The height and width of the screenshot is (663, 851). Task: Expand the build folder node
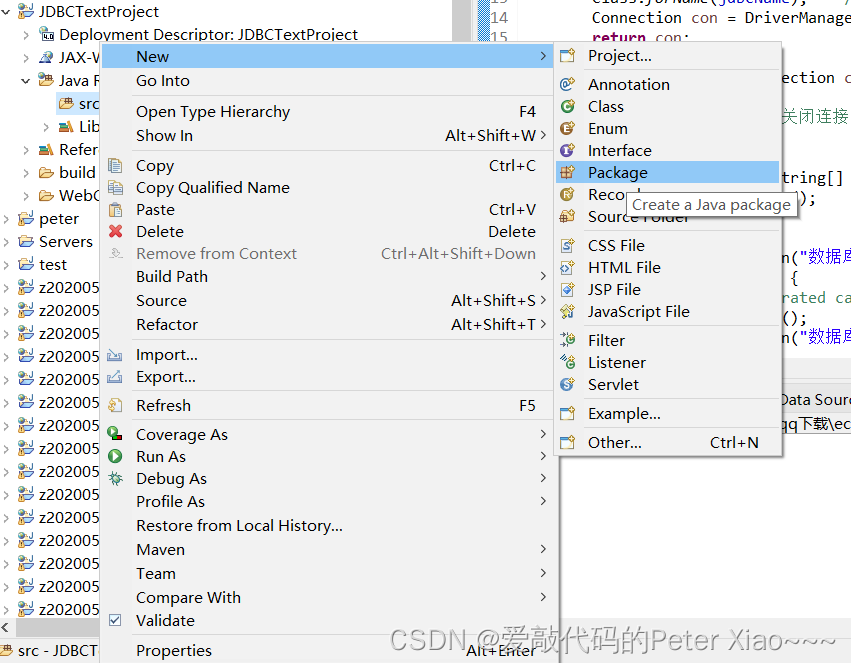click(26, 173)
